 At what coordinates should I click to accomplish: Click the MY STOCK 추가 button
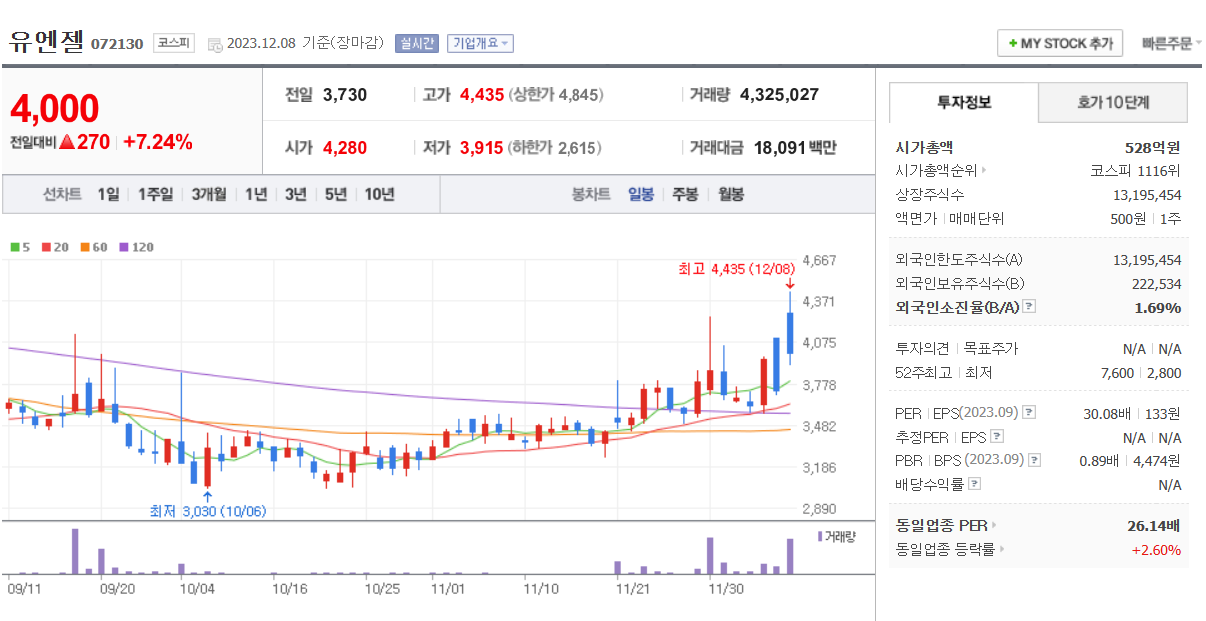click(x=1060, y=44)
